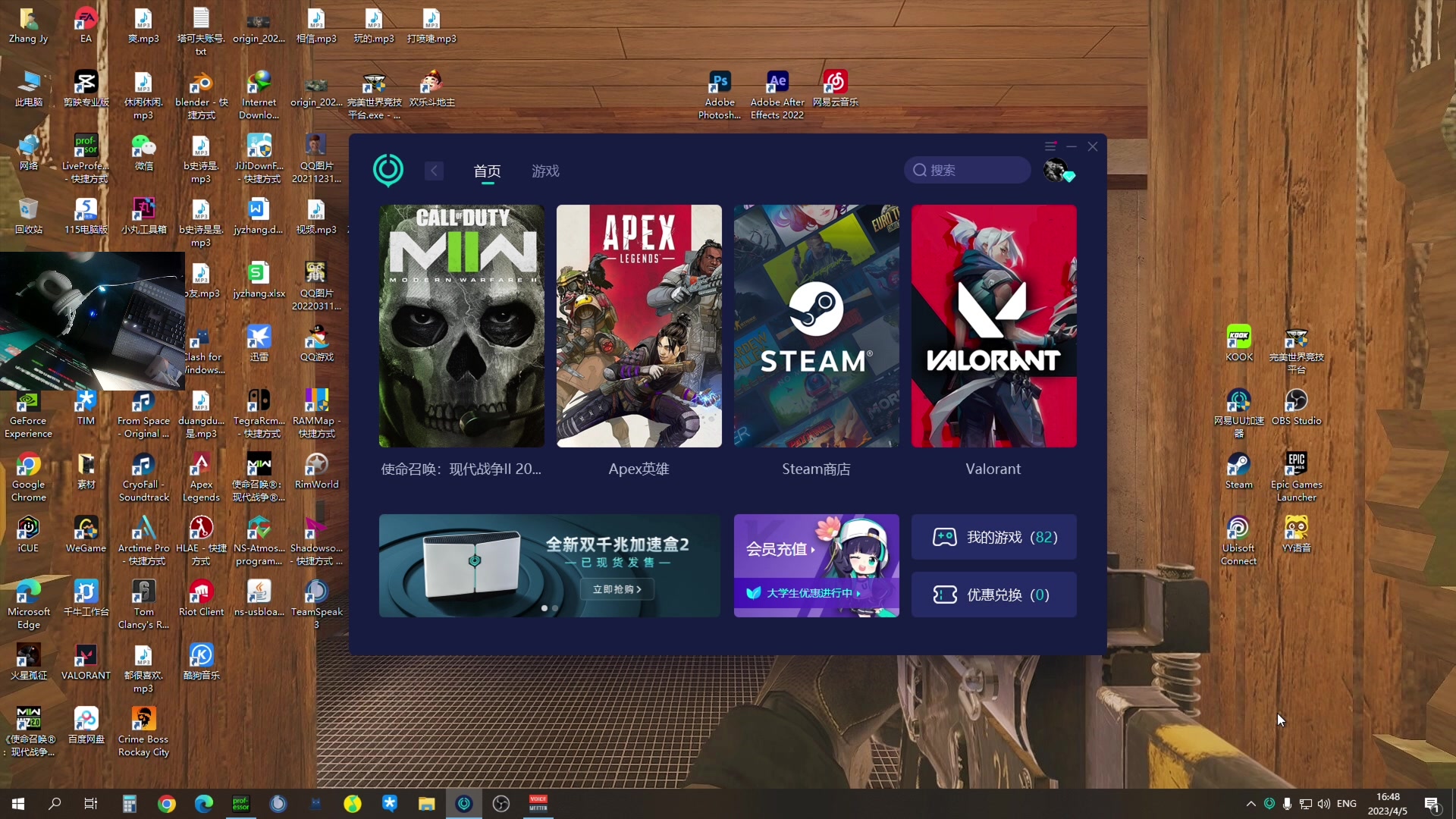Click the VoiceMeeter taskbar icon
This screenshot has width=1456, height=819.
click(x=538, y=804)
